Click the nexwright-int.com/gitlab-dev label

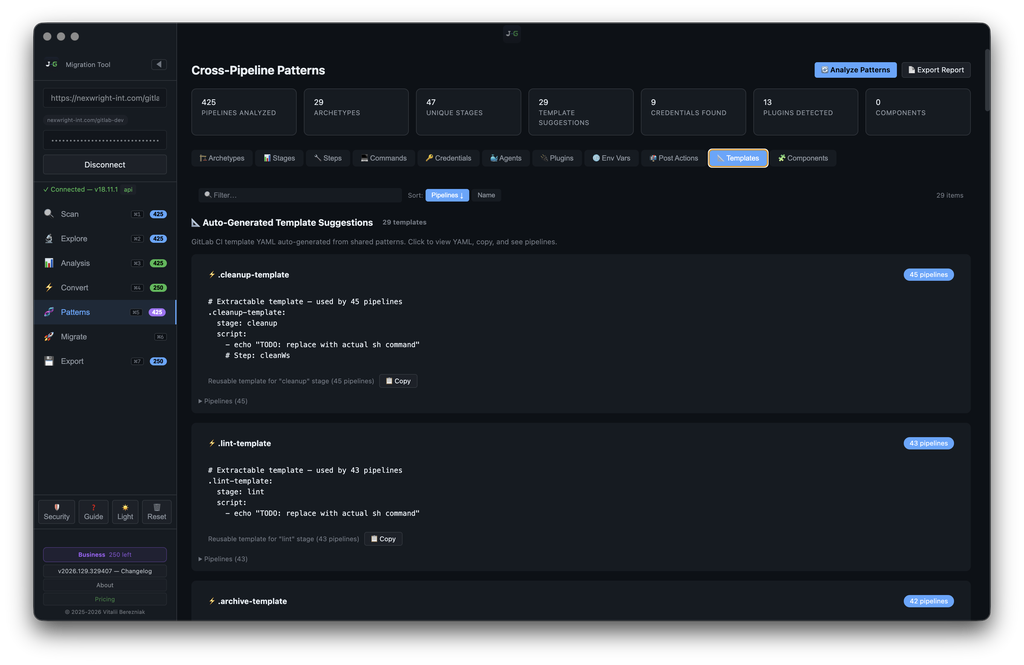click(x=85, y=120)
